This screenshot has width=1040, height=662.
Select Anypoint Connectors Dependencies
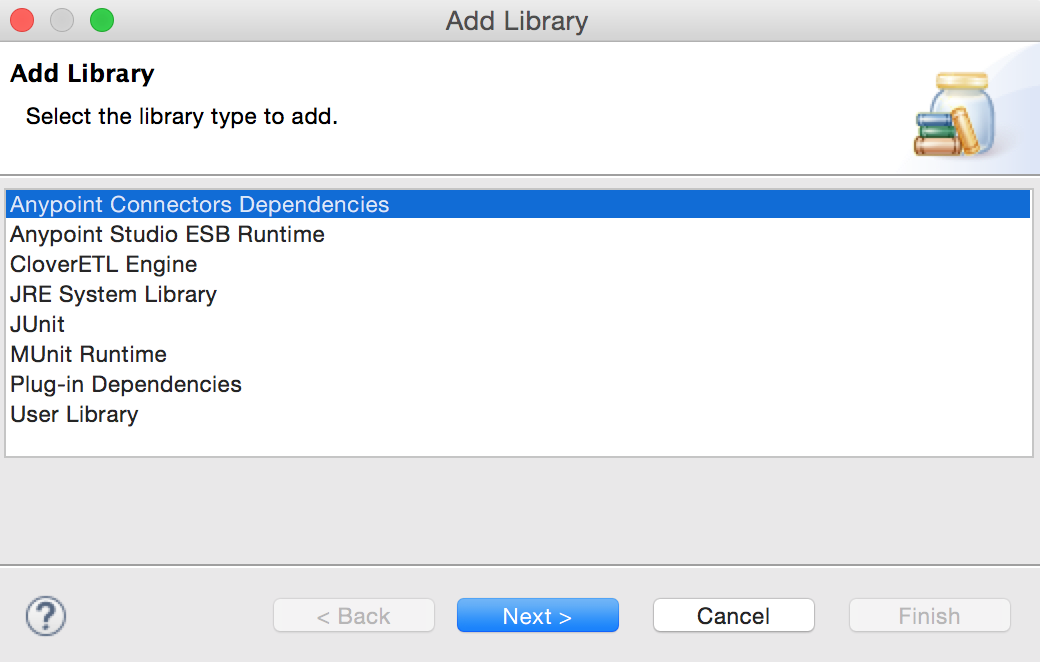point(198,204)
